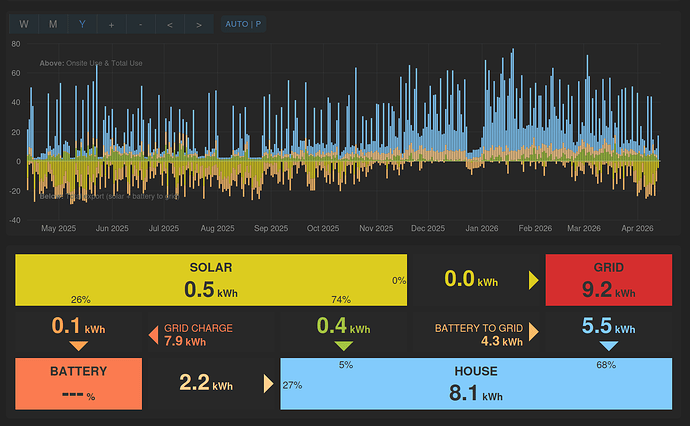Click the red GRID 9.2 kWh box
690x426 pixels.
(609, 280)
